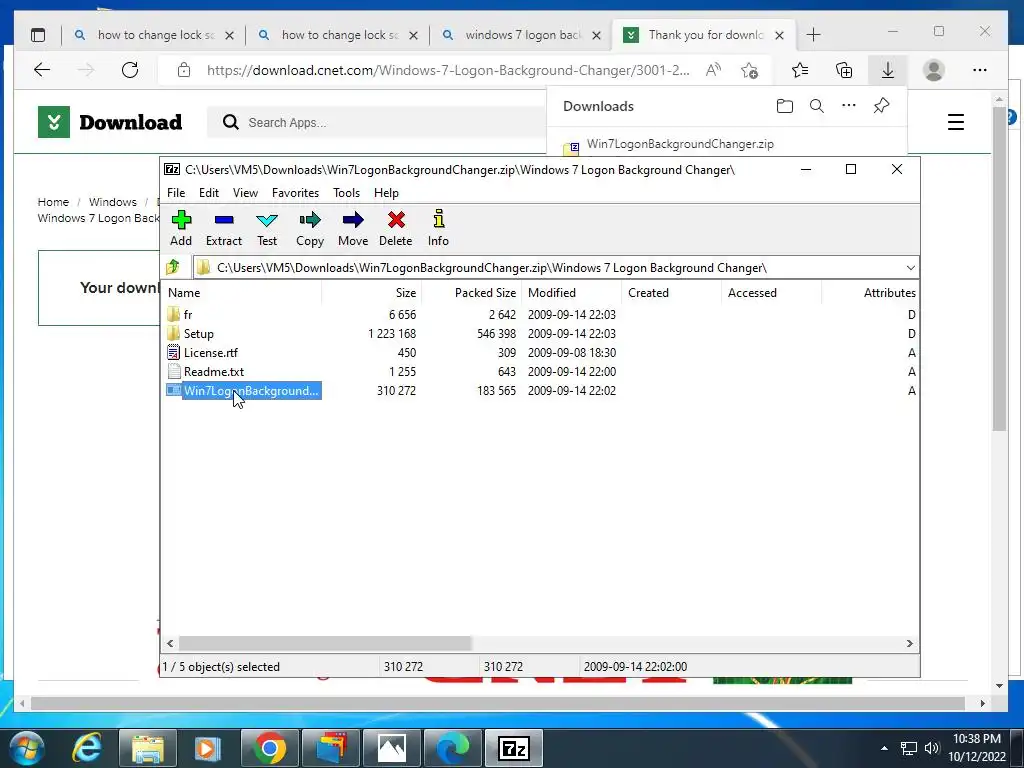The width and height of the screenshot is (1024, 768).
Task: Toggle Edge Downloads toolbar button
Action: tap(888, 70)
